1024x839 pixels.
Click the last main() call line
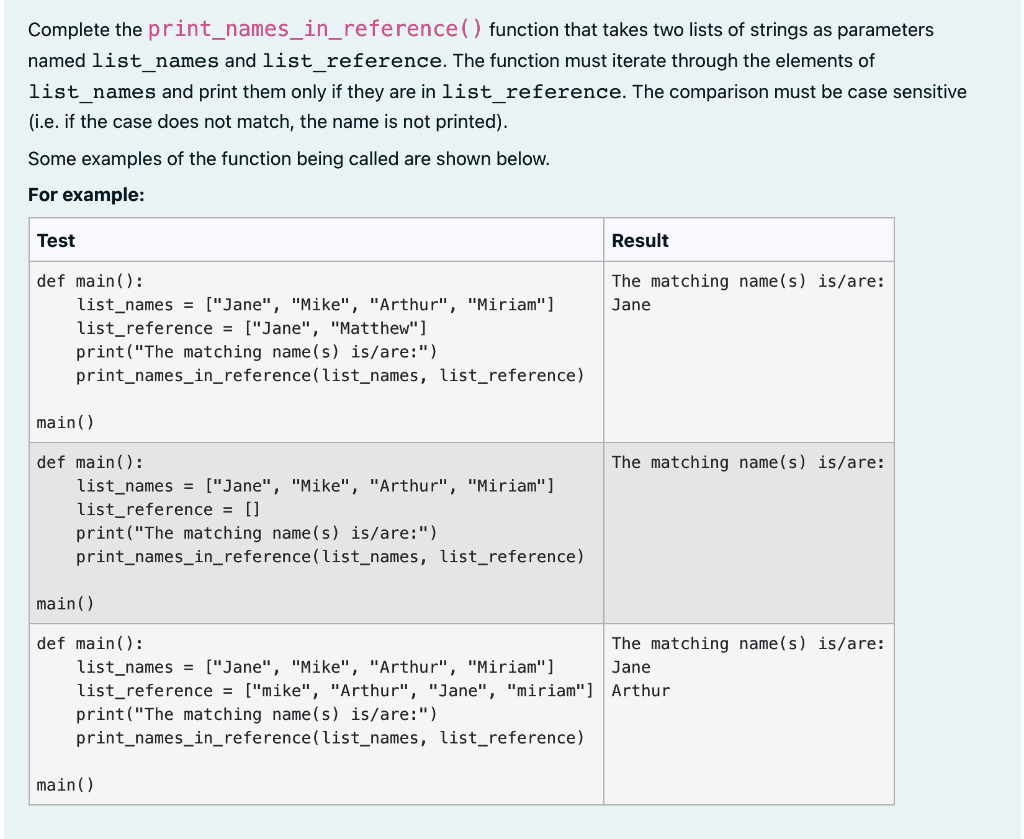(60, 785)
